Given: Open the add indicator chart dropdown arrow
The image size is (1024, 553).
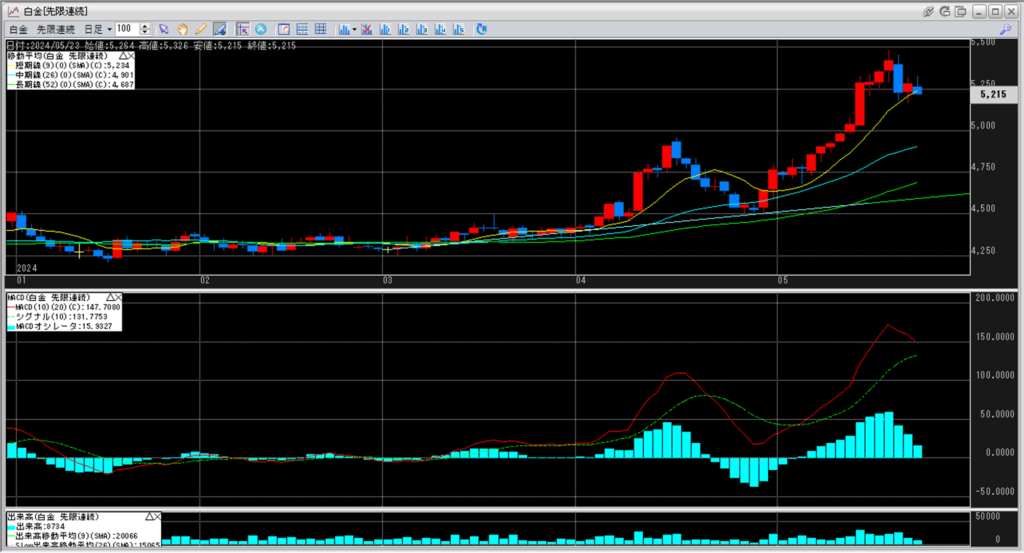Looking at the screenshot, I should 352,29.
